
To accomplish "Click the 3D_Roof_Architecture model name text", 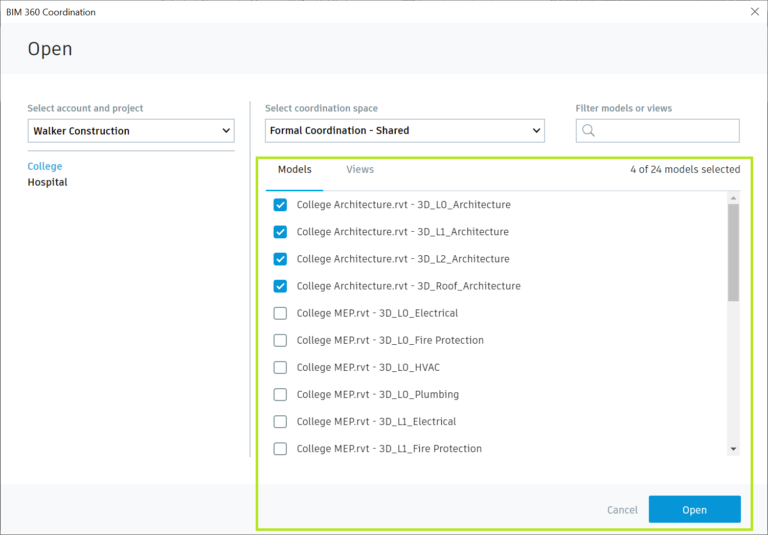I will tap(408, 286).
